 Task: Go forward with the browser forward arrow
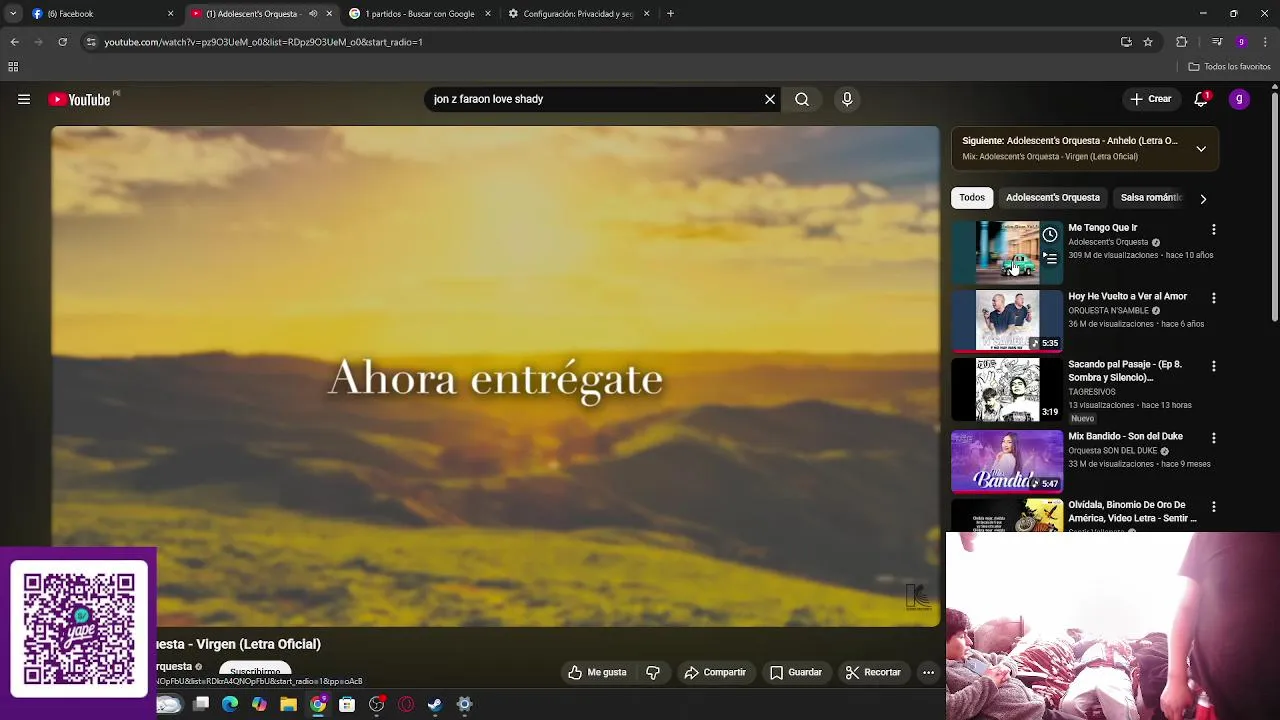coord(38,42)
